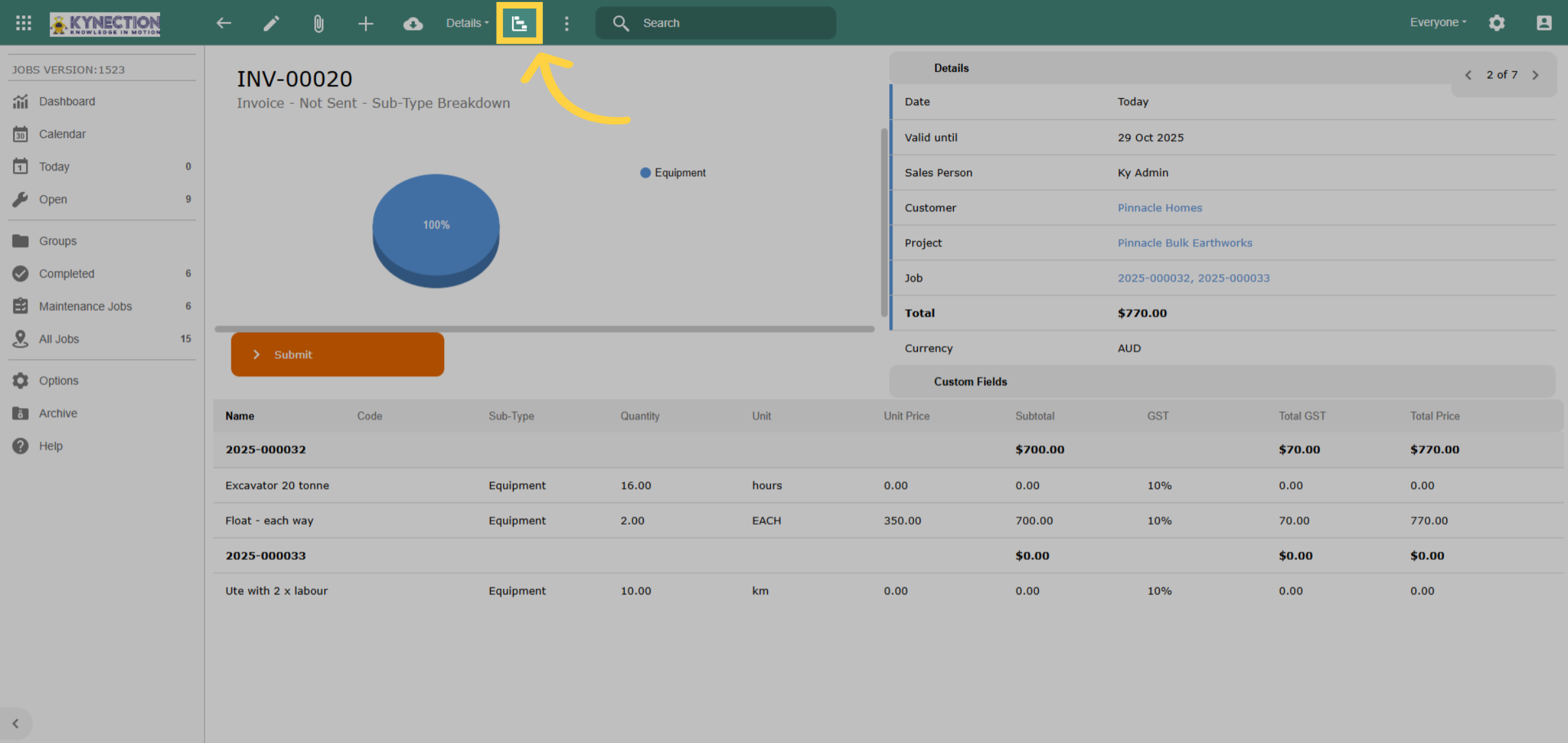Sort by Unit Price column header
This screenshot has height=743, width=1568.
907,416
